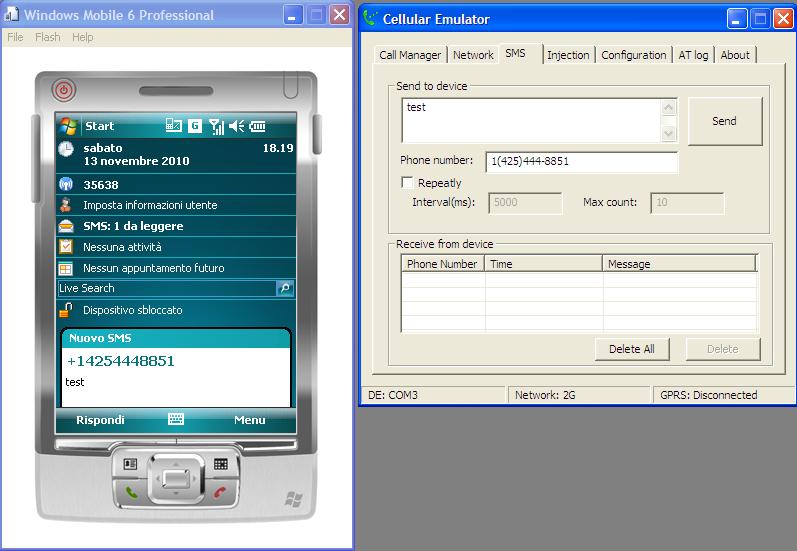The width and height of the screenshot is (797, 551).
Task: Click the Cellular Emulator phone icon in its title bar
Action: pos(370,19)
